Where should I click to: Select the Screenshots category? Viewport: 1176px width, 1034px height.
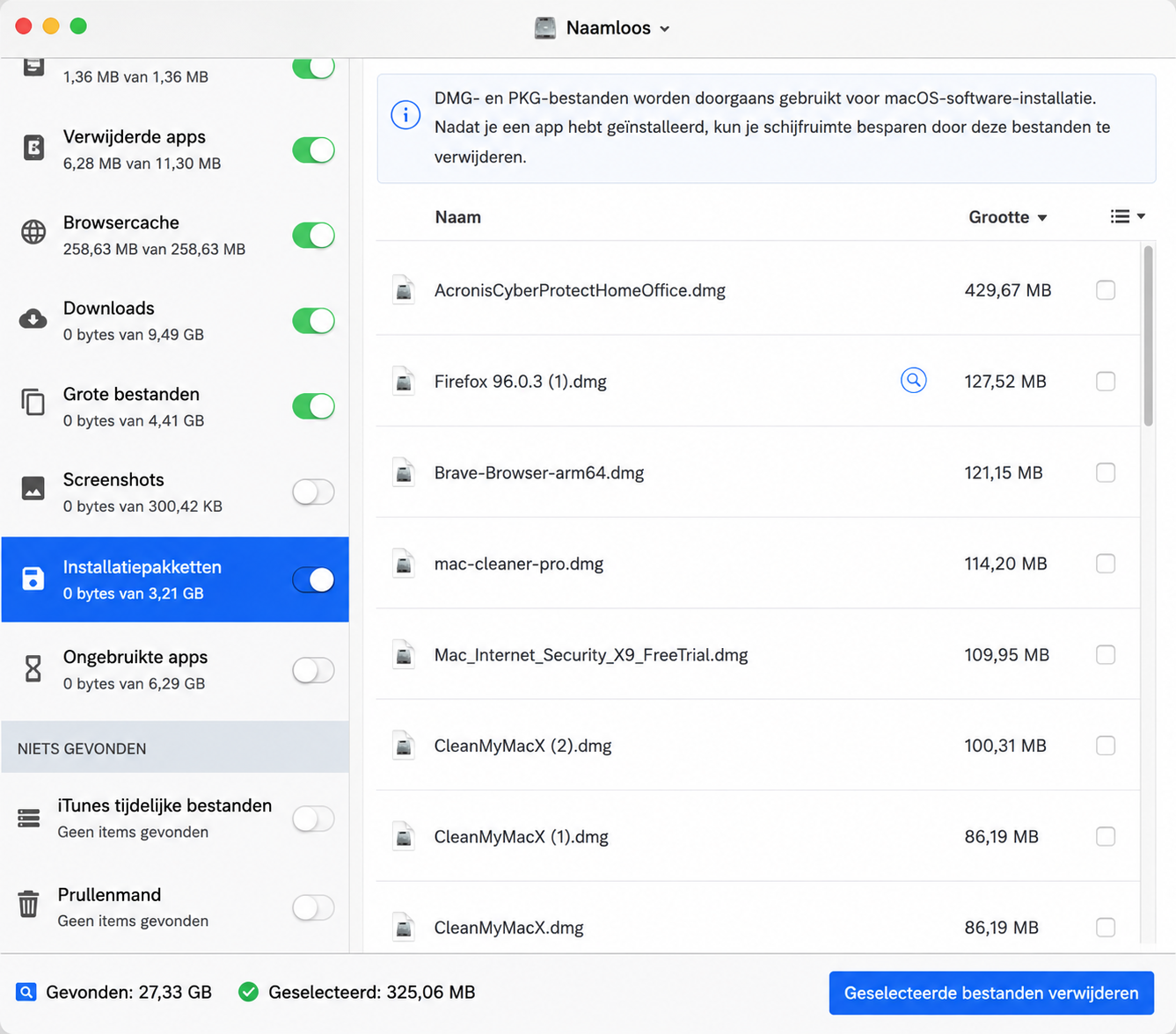(x=176, y=492)
